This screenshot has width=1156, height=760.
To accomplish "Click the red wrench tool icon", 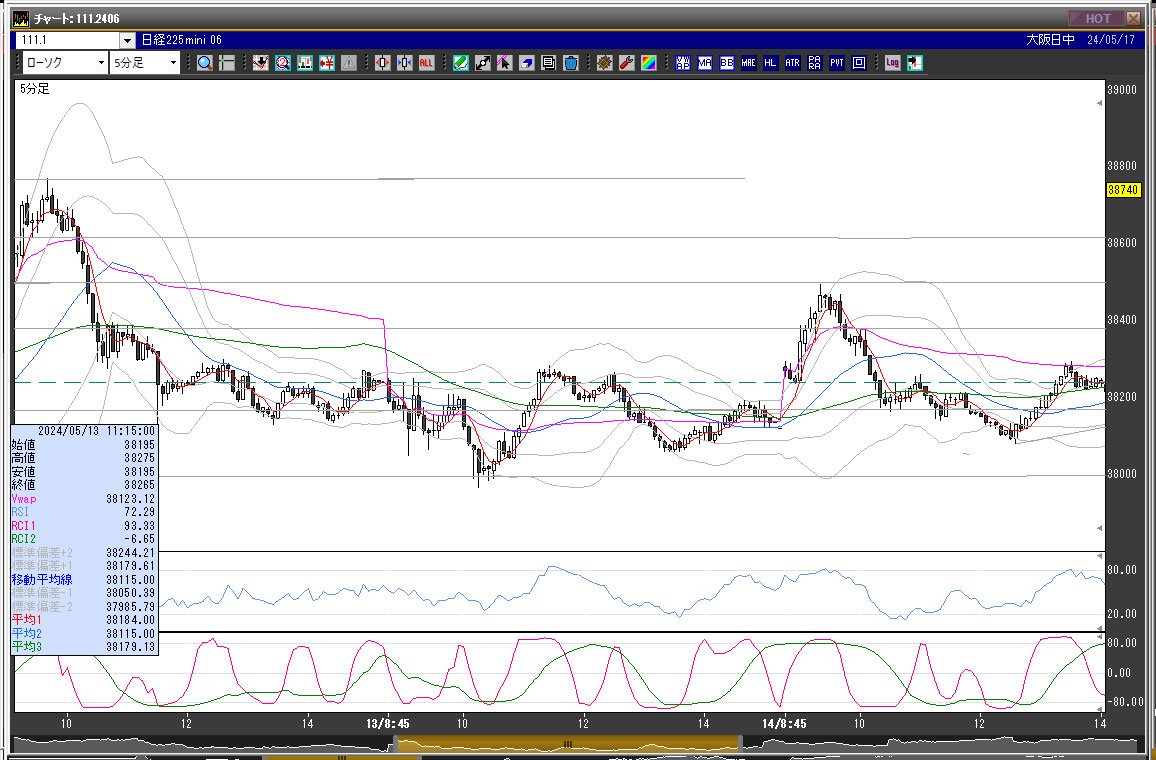I will coord(627,63).
